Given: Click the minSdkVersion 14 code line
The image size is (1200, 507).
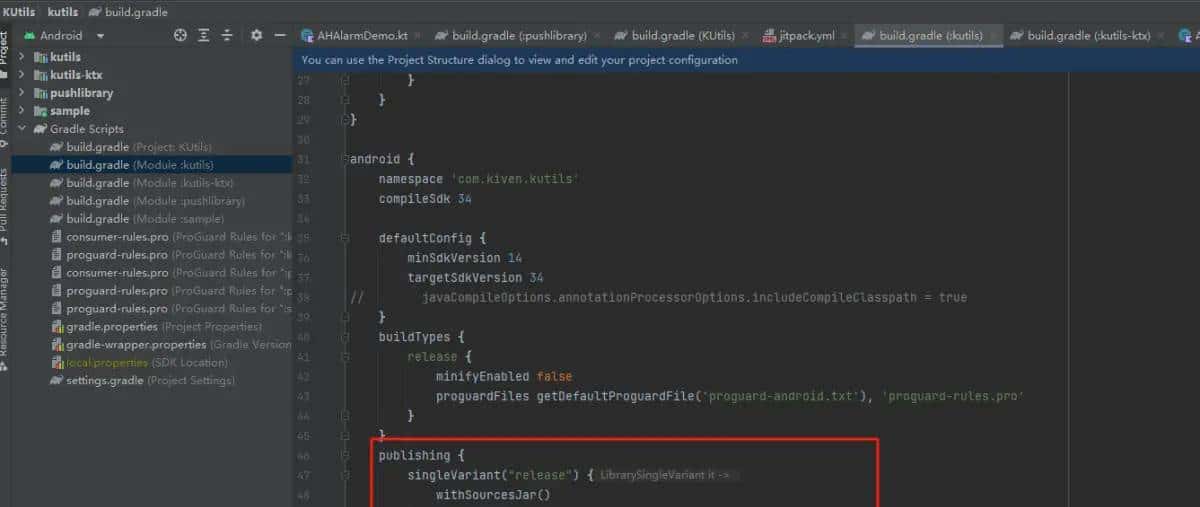Looking at the screenshot, I should click(x=464, y=258).
